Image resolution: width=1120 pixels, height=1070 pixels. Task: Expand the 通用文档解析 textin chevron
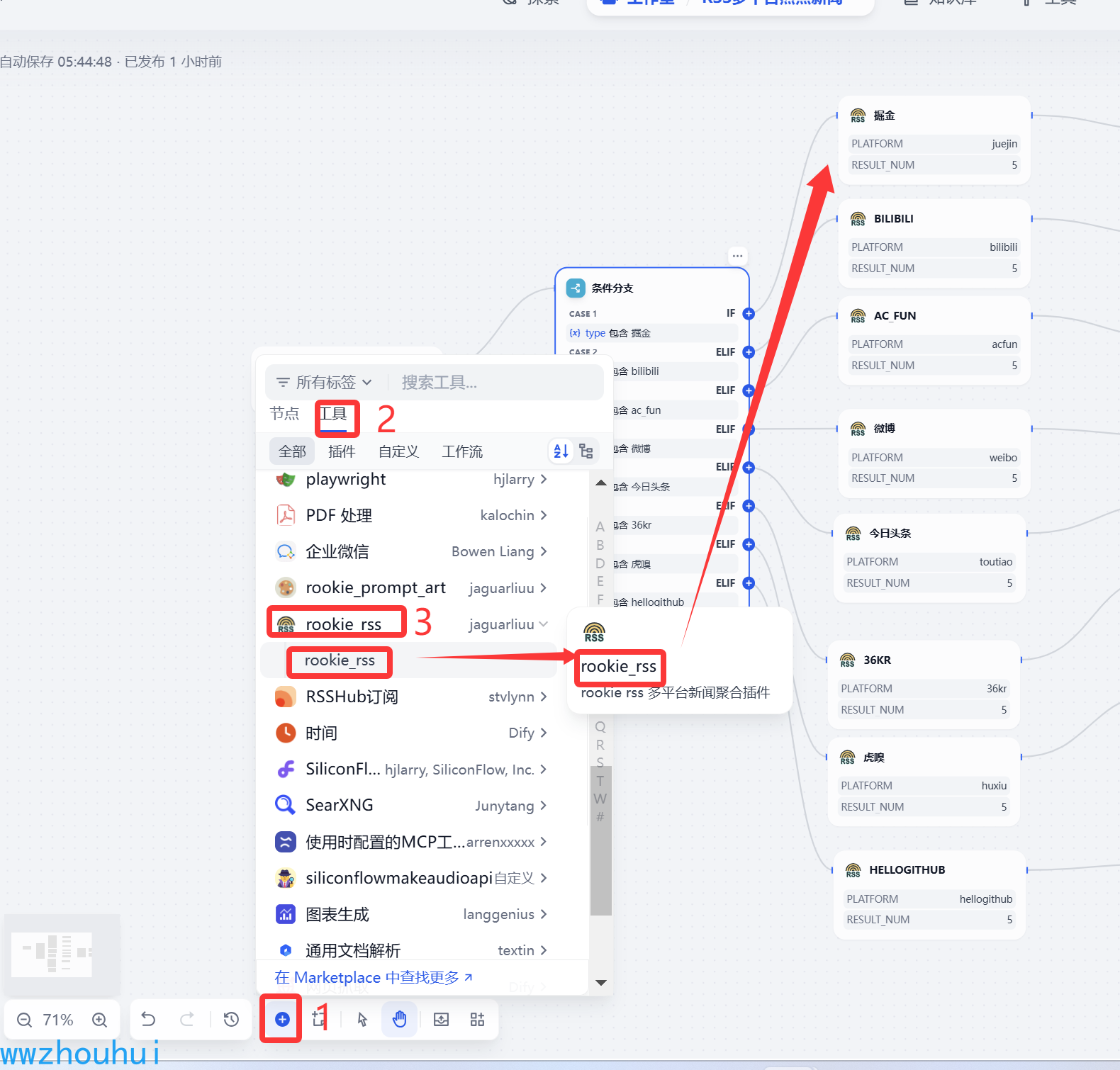(x=544, y=950)
